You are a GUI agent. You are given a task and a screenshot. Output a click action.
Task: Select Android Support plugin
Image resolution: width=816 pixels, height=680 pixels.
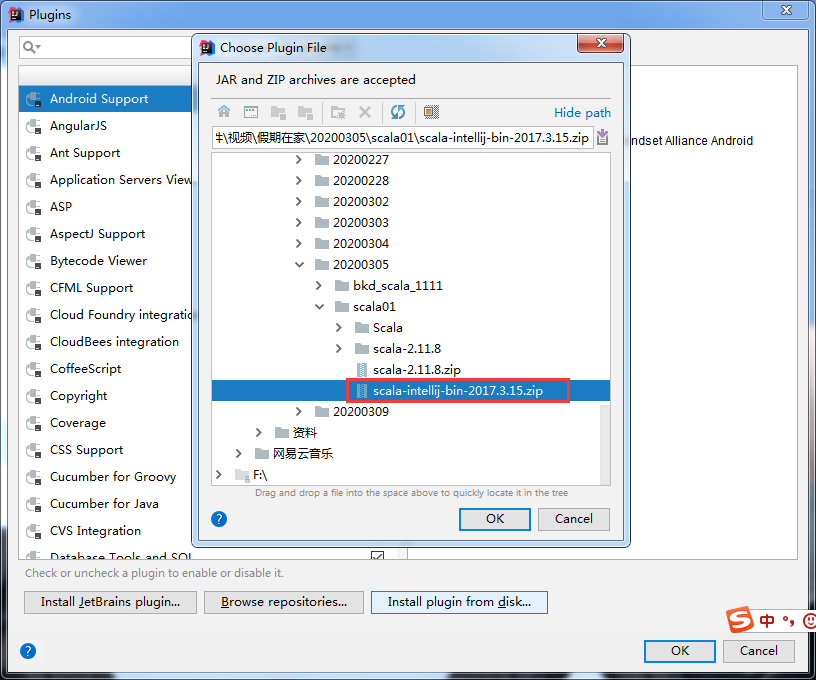[105, 99]
